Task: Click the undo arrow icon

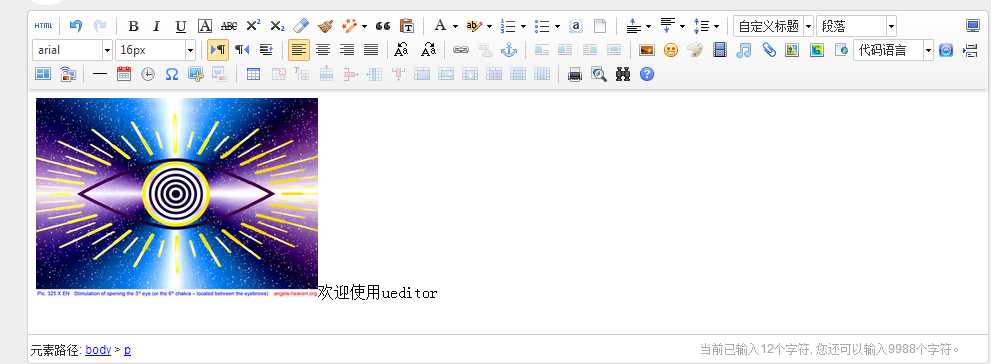Action: click(76, 26)
